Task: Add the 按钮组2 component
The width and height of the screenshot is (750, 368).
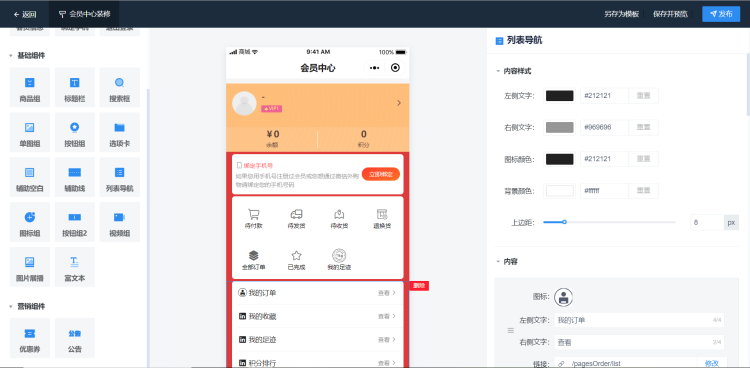Action: click(75, 222)
